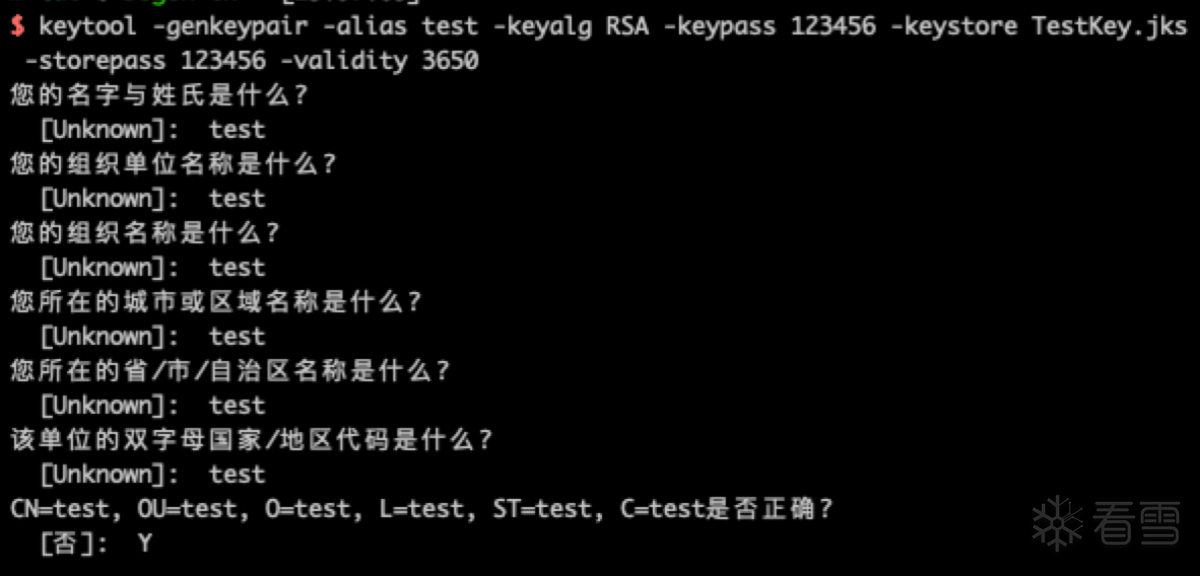Click the 您所在的城市或区域名称是什么 prompt line
Viewport: 1200px width, 576px height.
coord(217,302)
